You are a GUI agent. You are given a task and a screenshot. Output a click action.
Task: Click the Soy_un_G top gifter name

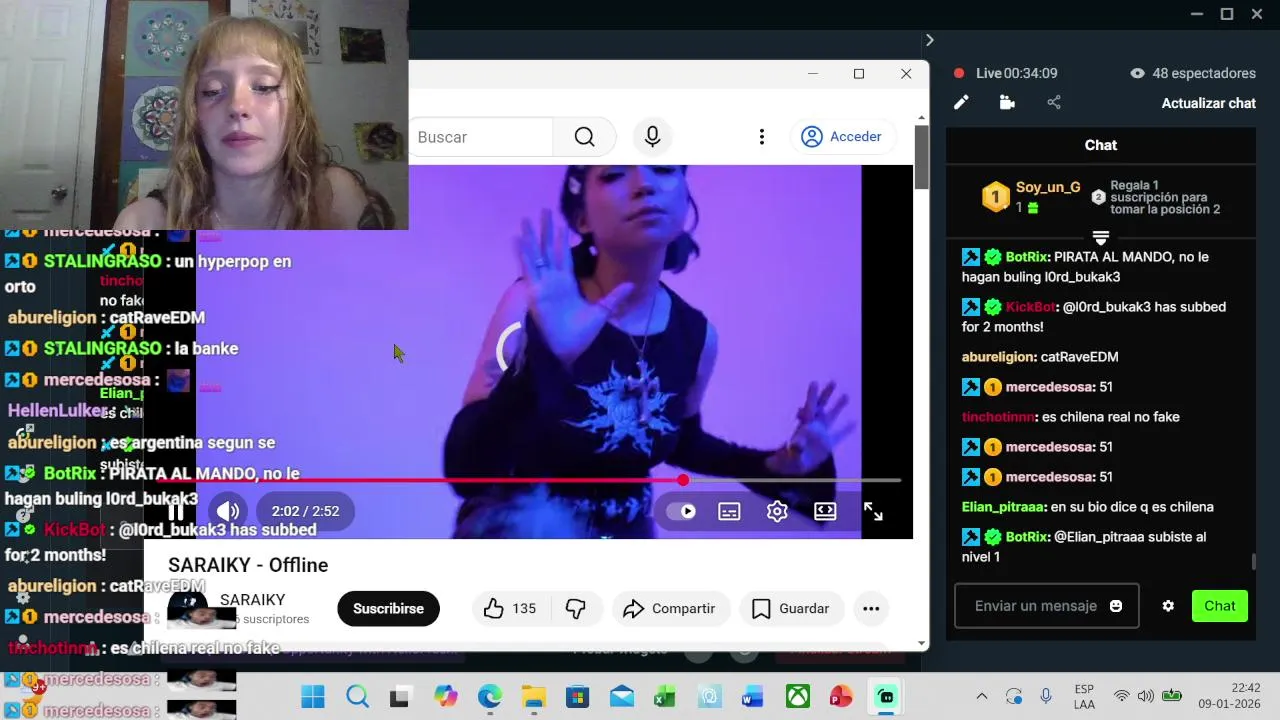click(1048, 187)
